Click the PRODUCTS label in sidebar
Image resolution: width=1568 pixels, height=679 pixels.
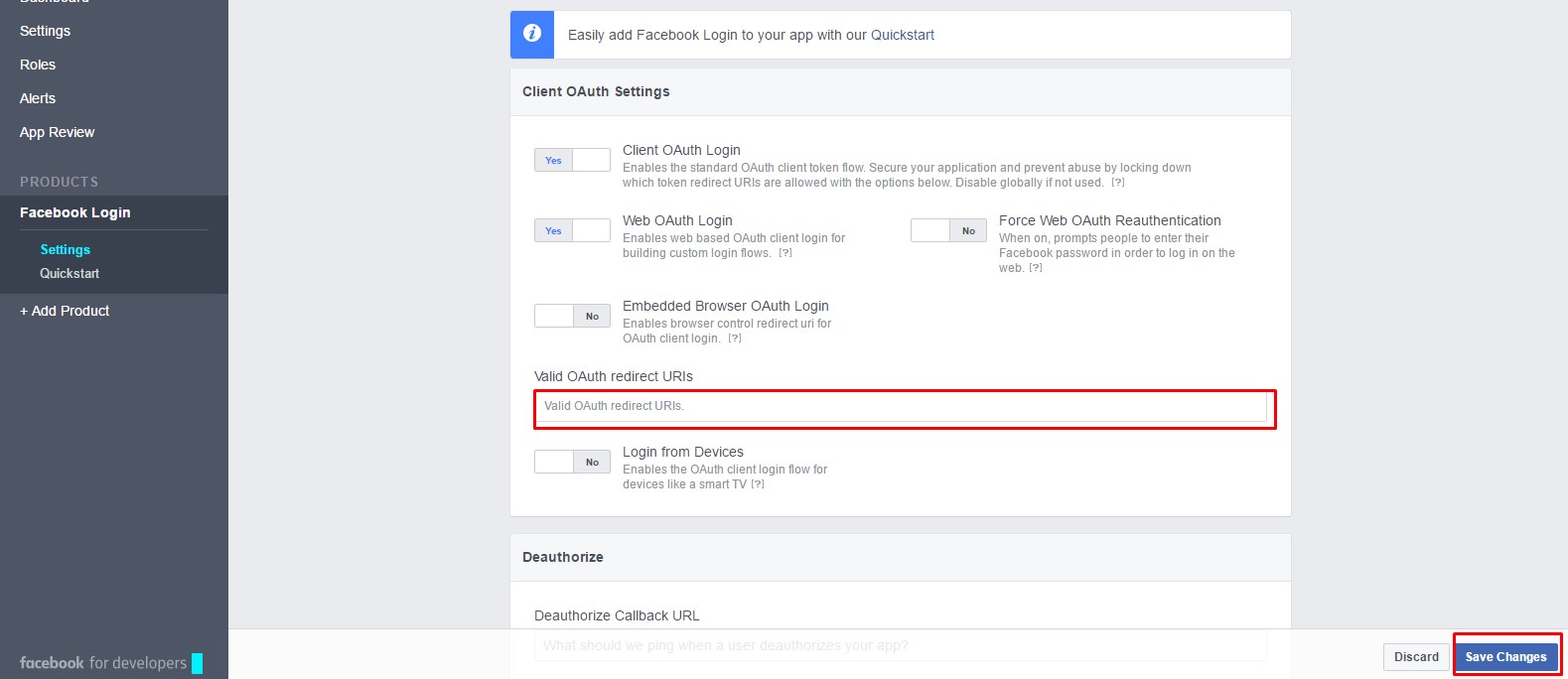59,182
